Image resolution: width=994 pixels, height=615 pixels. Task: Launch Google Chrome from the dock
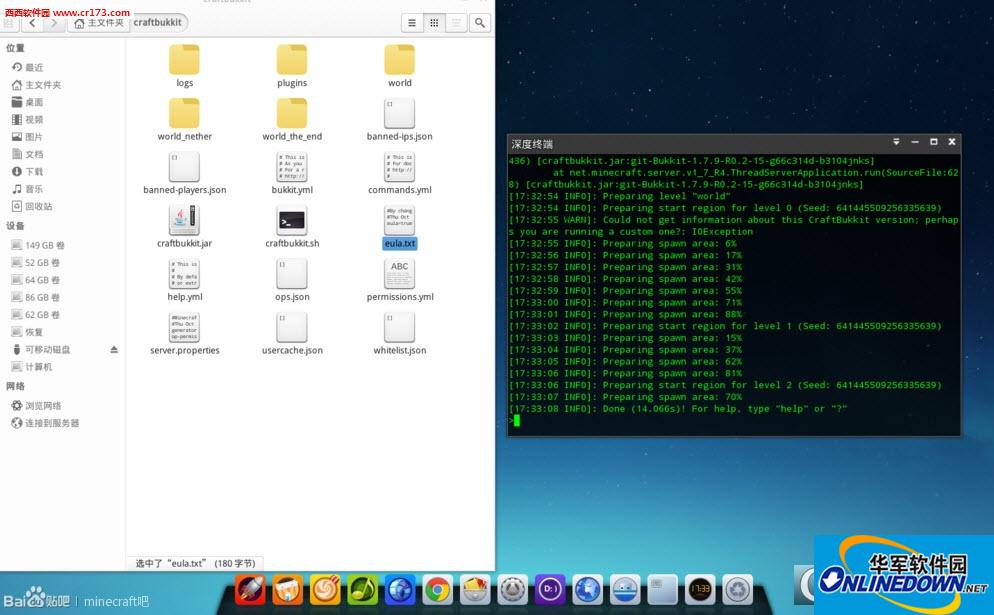click(436, 590)
